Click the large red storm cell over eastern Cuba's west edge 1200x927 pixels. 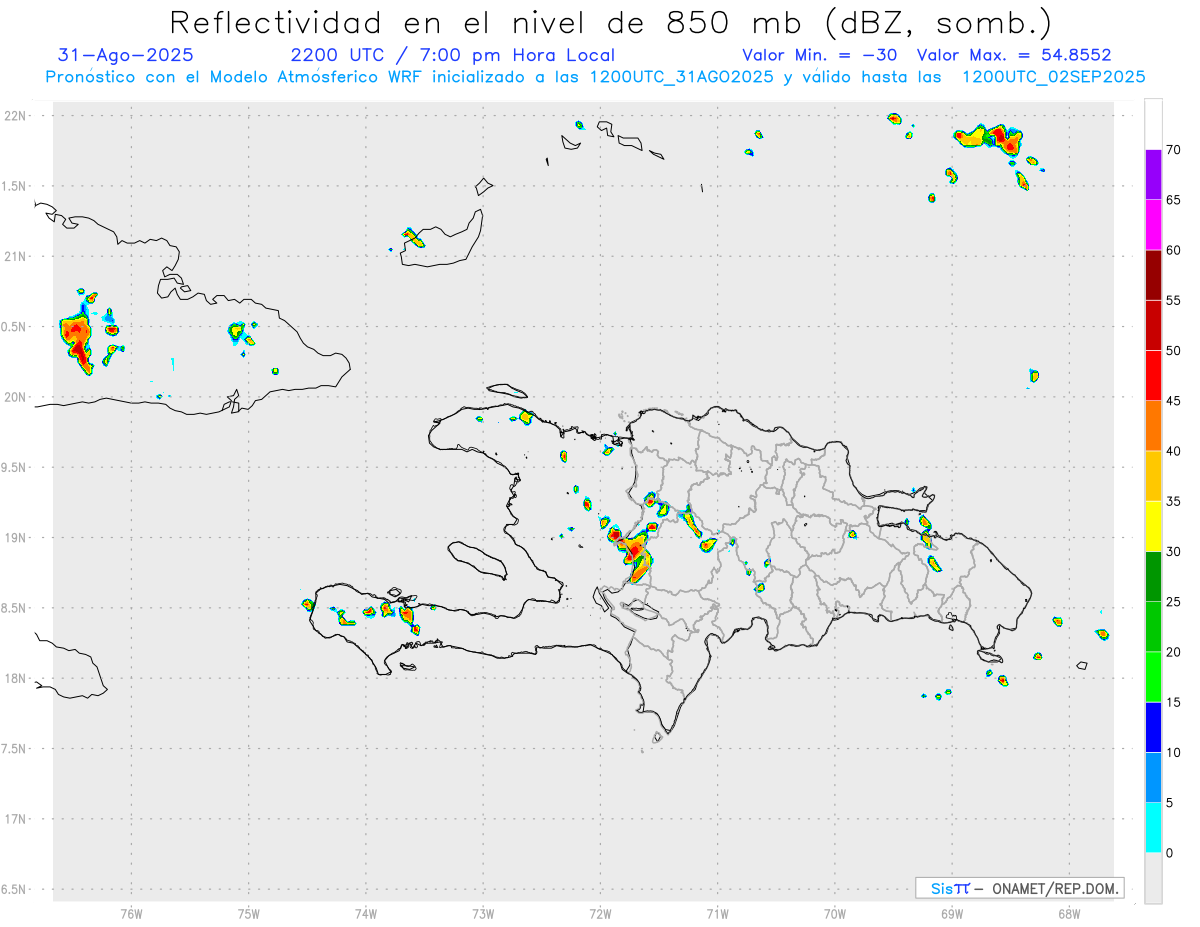76,343
